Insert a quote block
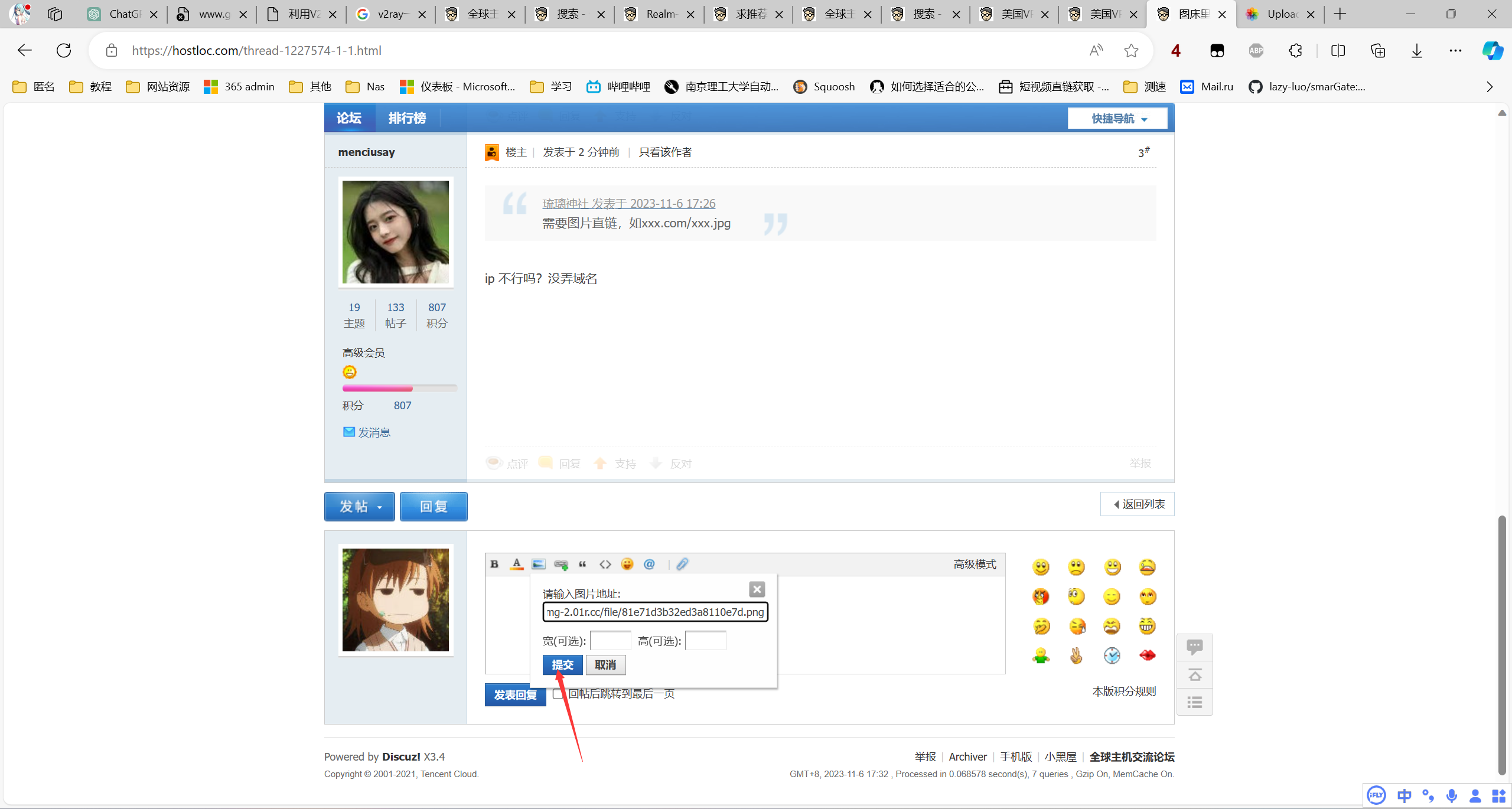This screenshot has width=1512, height=809. click(x=582, y=564)
